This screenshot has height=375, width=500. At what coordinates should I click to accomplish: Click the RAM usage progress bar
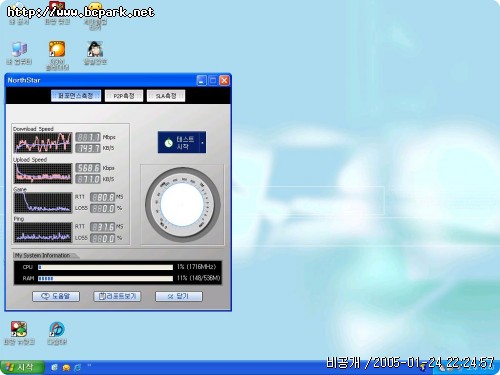tap(105, 278)
